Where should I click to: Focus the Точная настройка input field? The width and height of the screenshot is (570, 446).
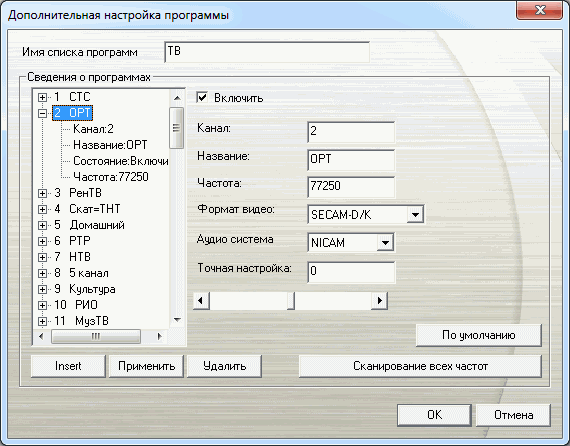(x=351, y=272)
